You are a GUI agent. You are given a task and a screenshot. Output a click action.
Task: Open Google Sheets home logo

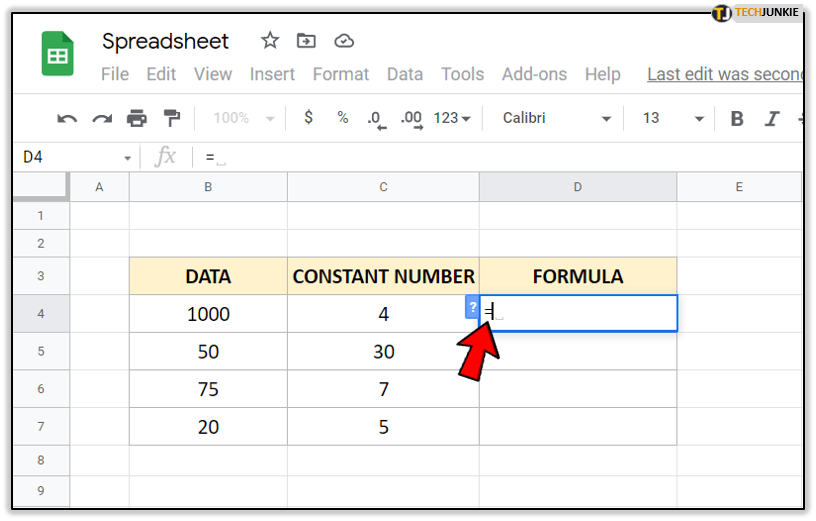coord(58,54)
